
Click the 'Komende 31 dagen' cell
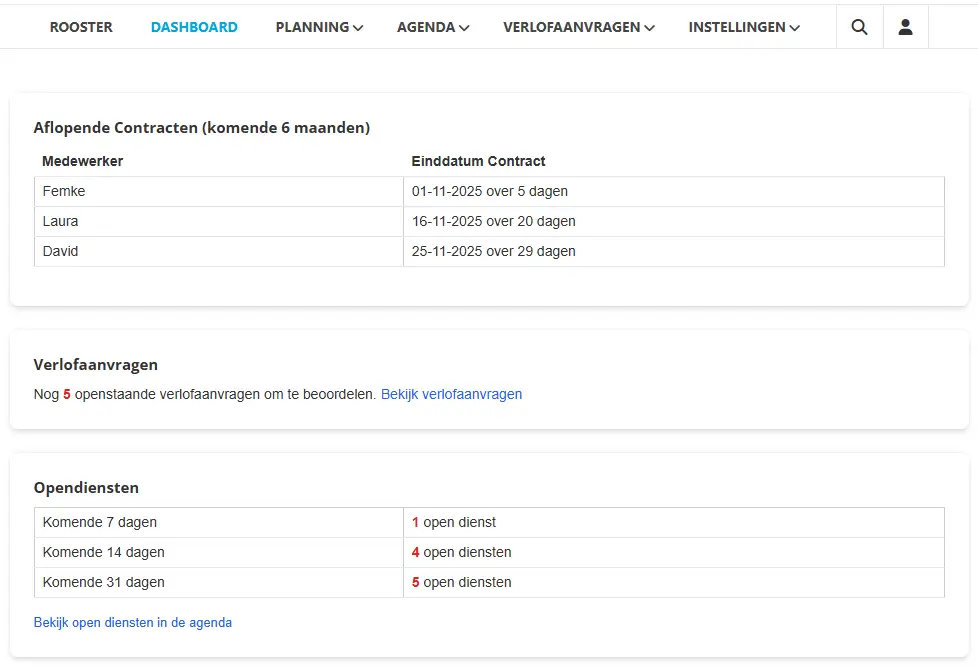pyautogui.click(x=103, y=582)
